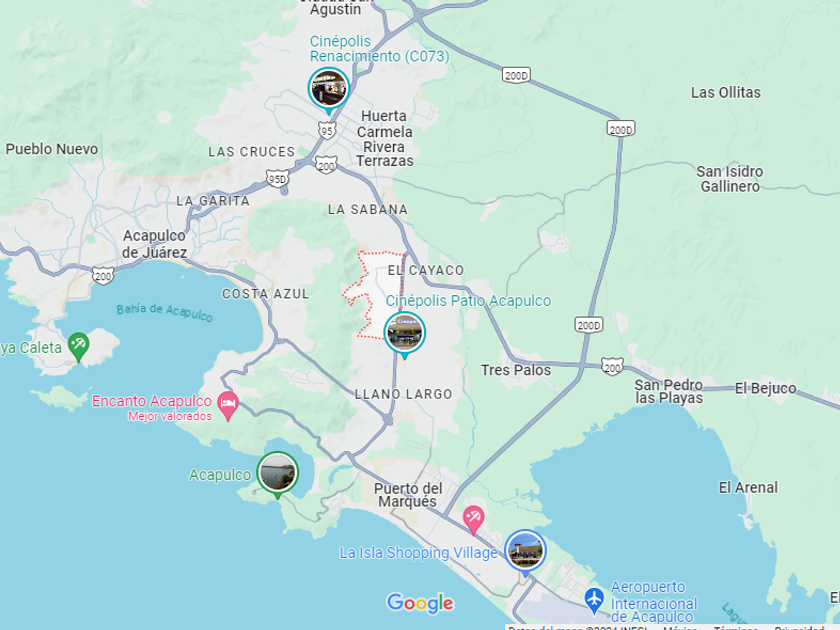This screenshot has width=840, height=630.
Task: Open the Google logo link
Action: point(421,603)
